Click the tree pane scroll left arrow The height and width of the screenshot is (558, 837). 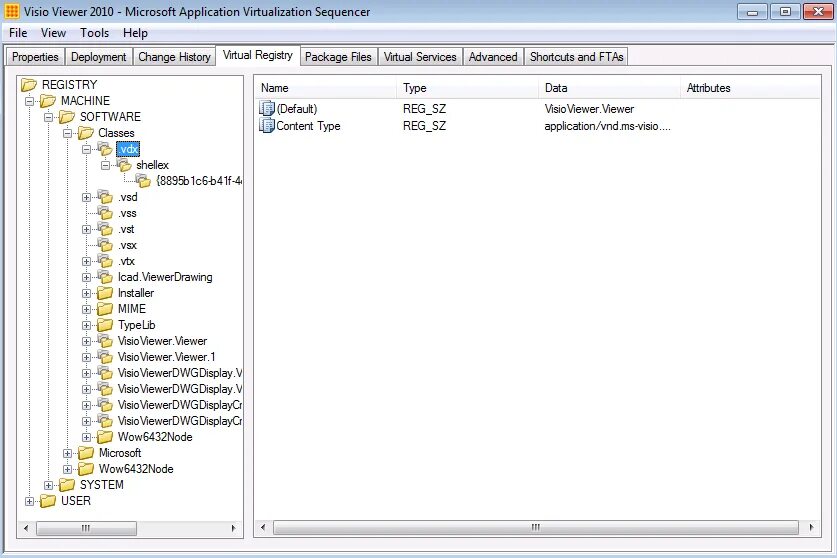tap(26, 528)
